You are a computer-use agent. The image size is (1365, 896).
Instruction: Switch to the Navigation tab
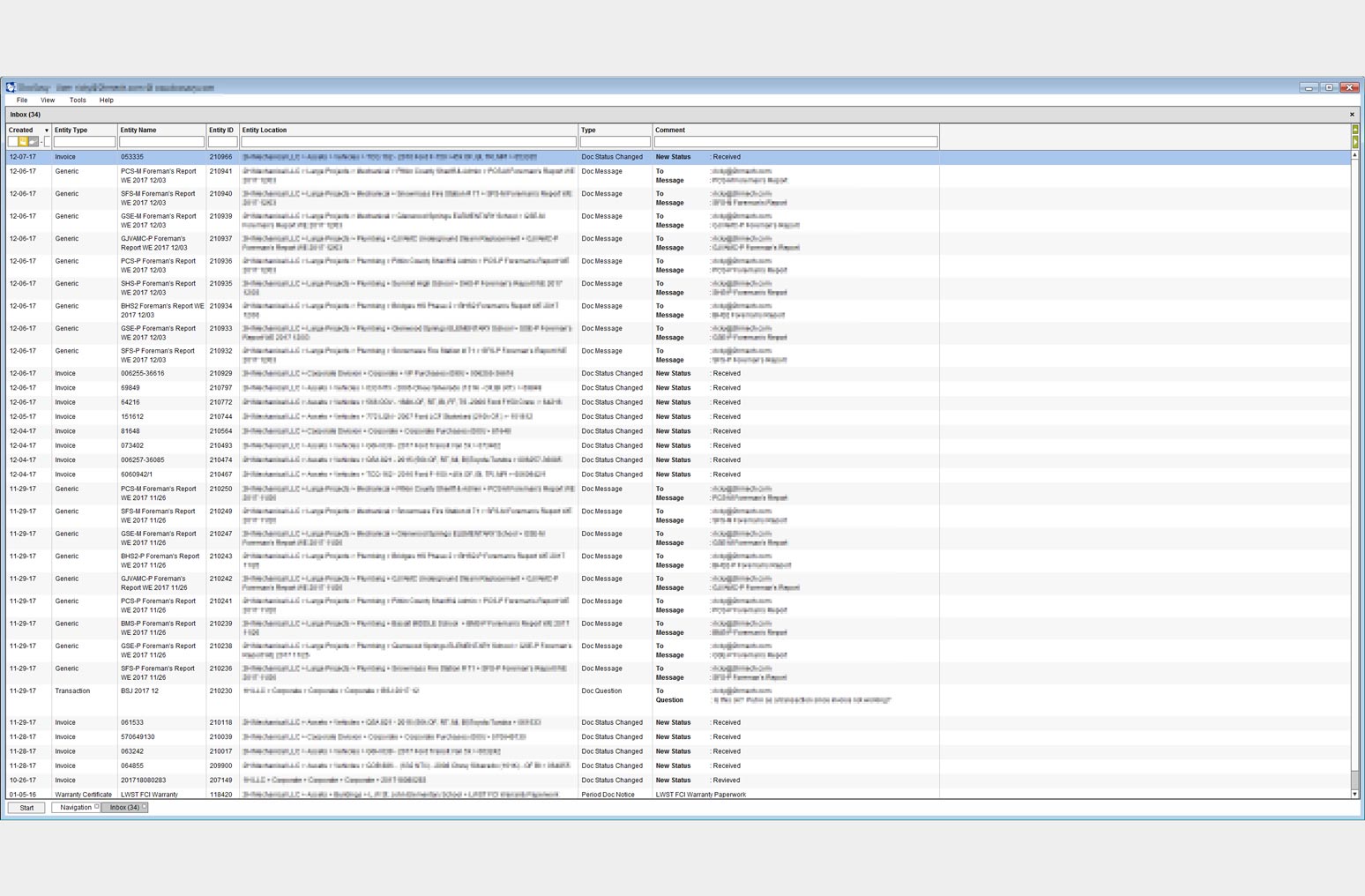pyautogui.click(x=76, y=808)
